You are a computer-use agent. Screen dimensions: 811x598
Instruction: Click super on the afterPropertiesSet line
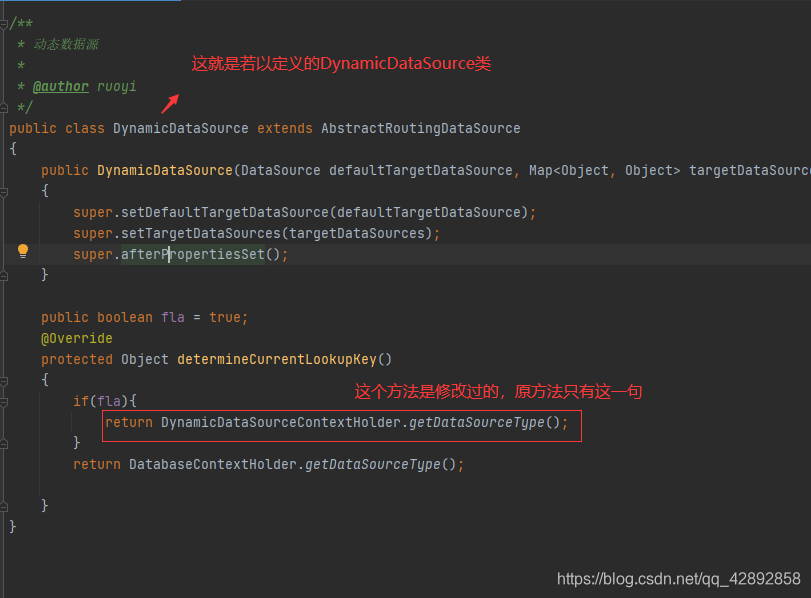pyautogui.click(x=93, y=255)
